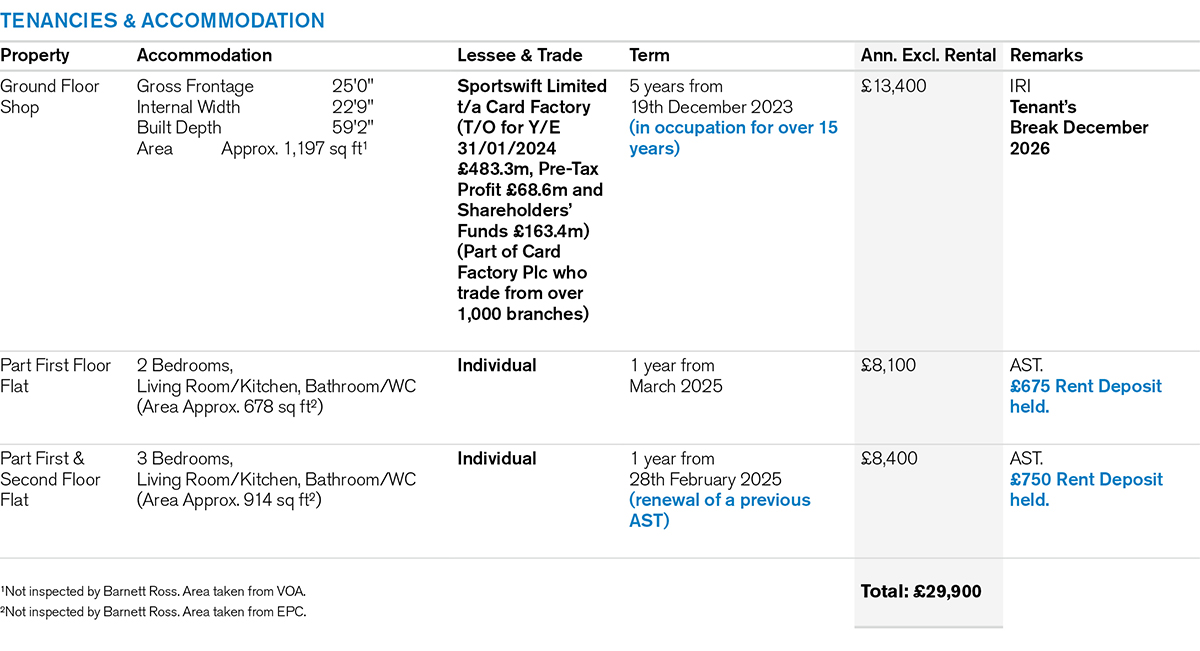The width and height of the screenshot is (1200, 651).
Task: Select the Total: £29,900 figure
Action: (x=921, y=592)
